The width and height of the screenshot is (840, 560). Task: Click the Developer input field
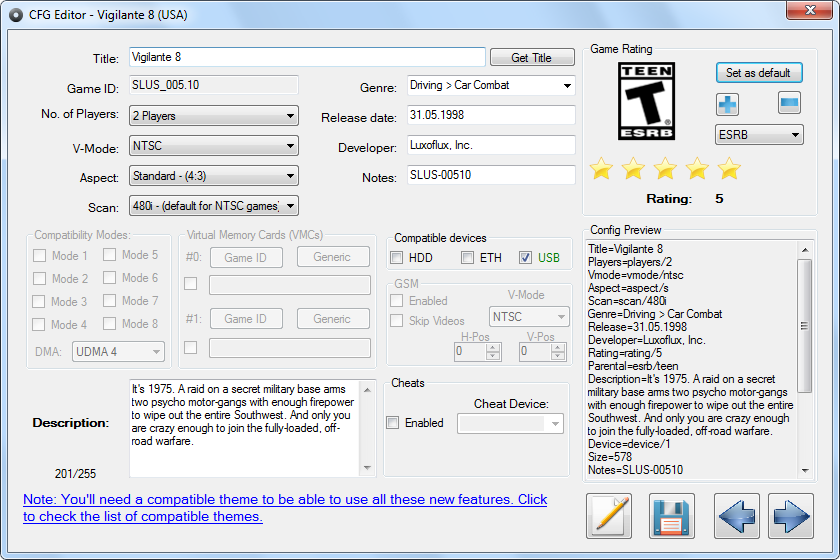491,145
